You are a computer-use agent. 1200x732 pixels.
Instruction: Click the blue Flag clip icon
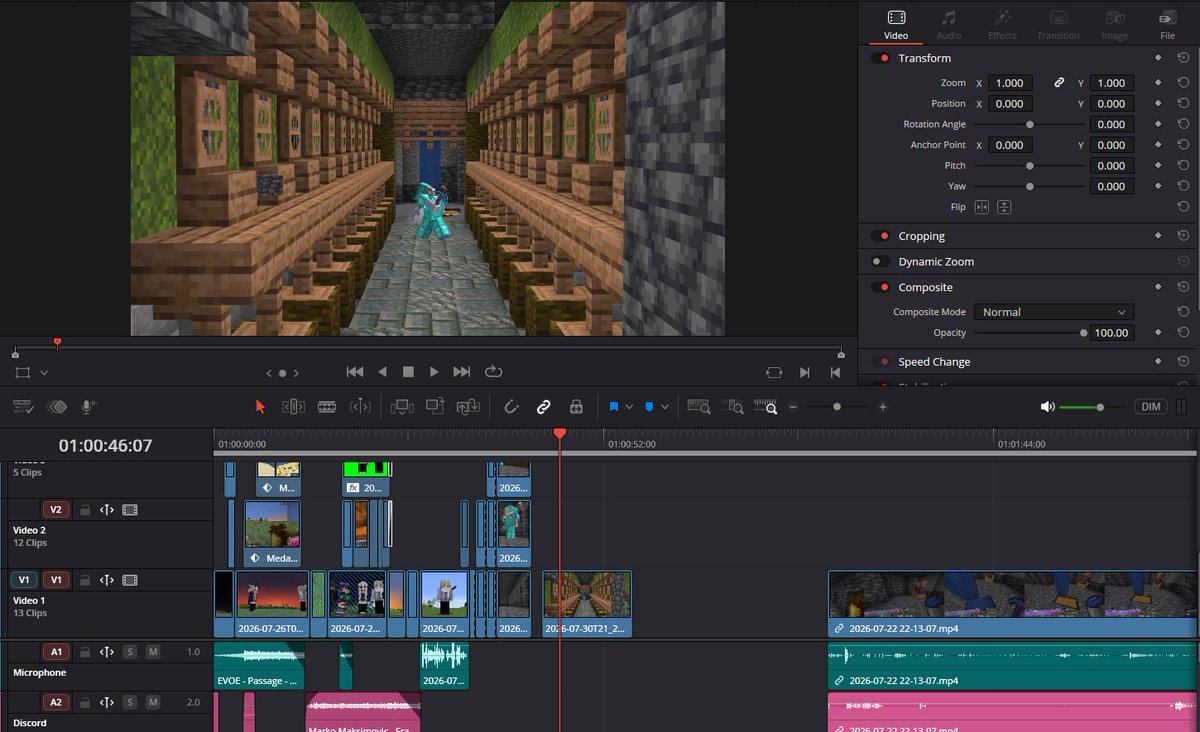(614, 407)
